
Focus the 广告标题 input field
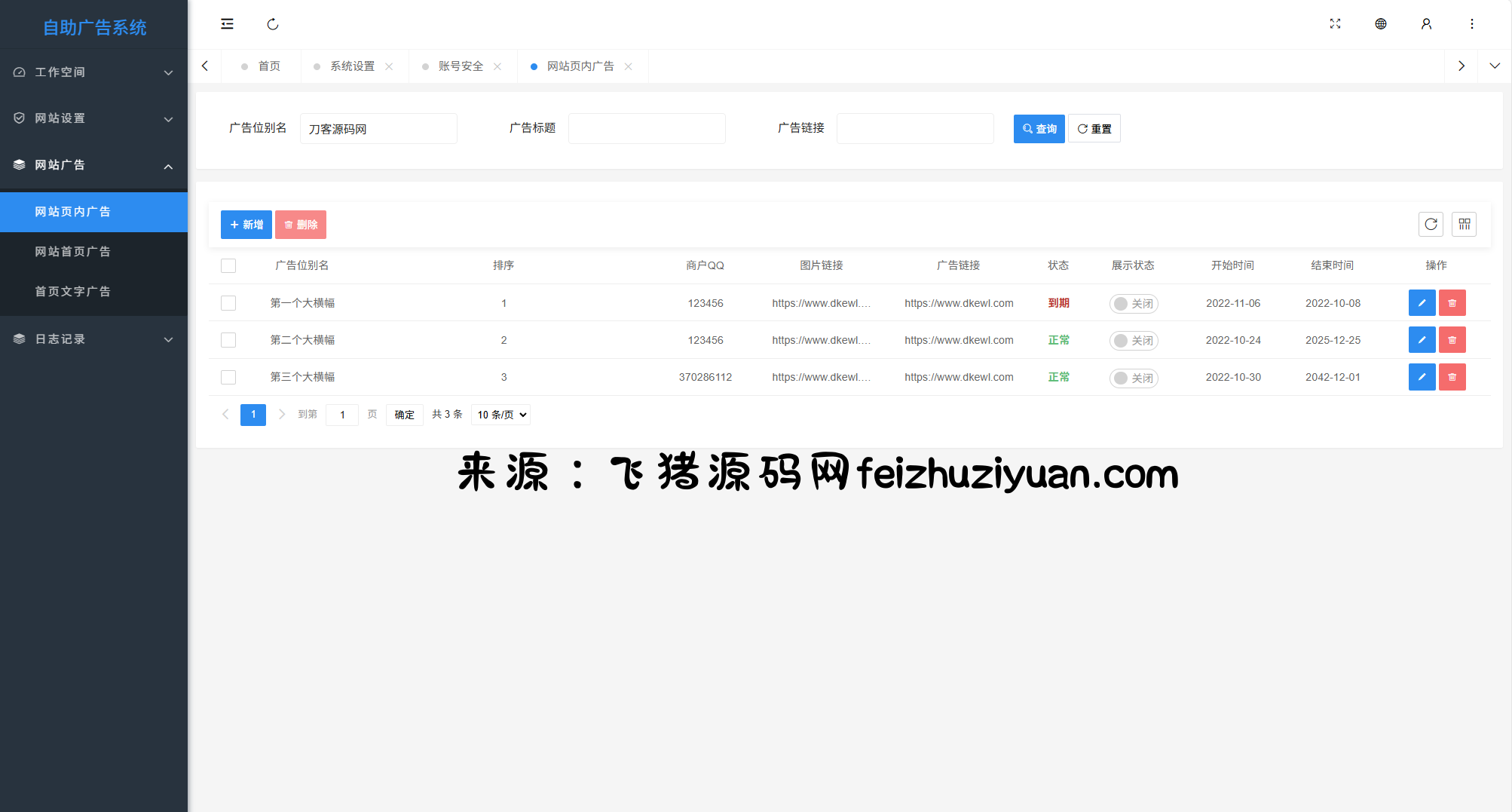pos(646,129)
